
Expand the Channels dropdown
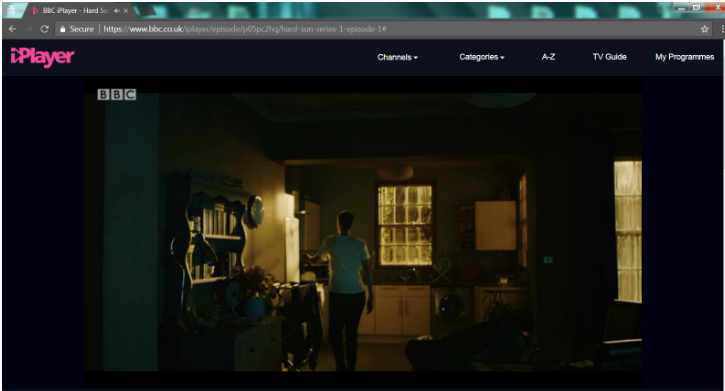[x=397, y=57]
